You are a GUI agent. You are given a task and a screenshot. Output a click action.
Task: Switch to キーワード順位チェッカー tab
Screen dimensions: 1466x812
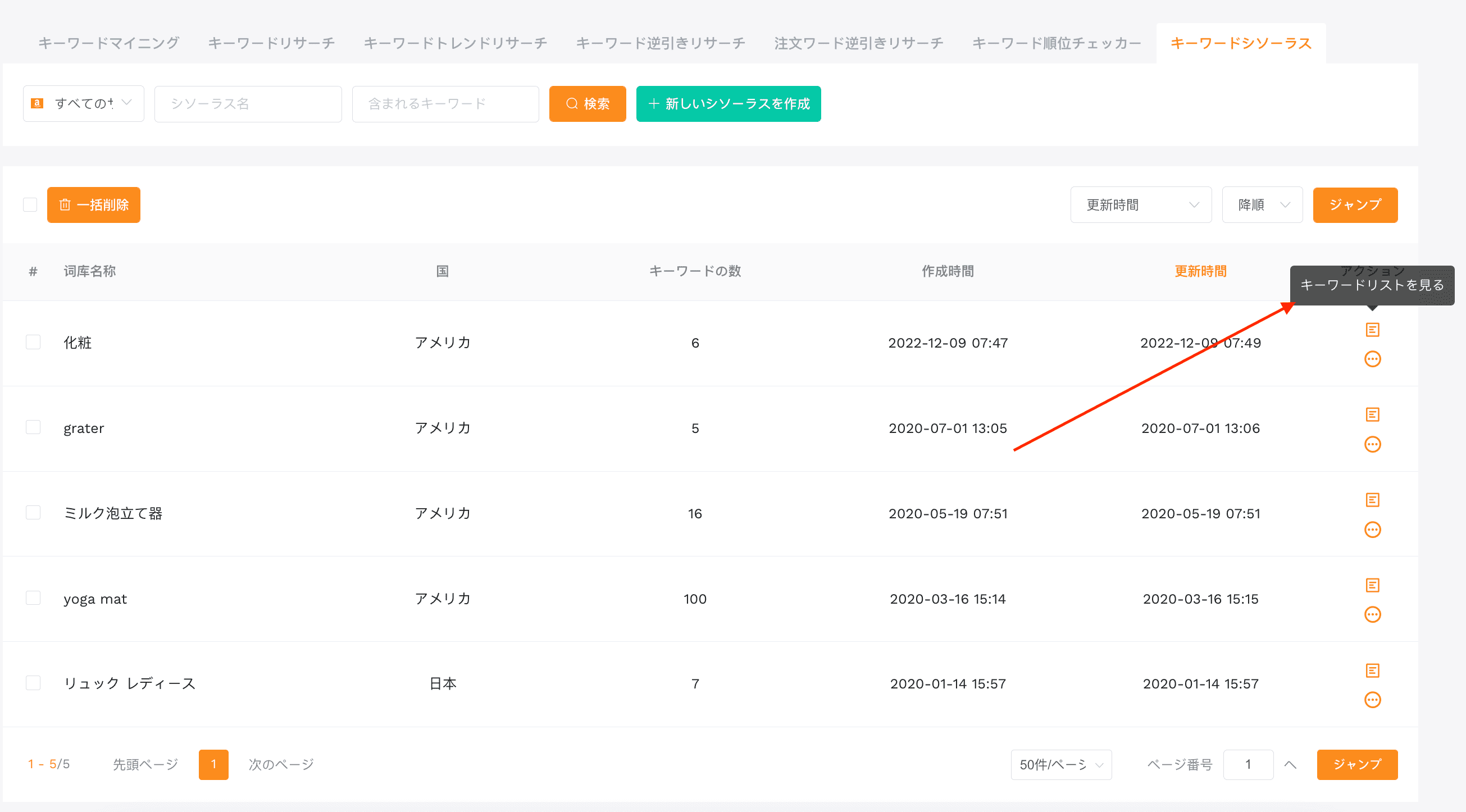tap(1057, 43)
